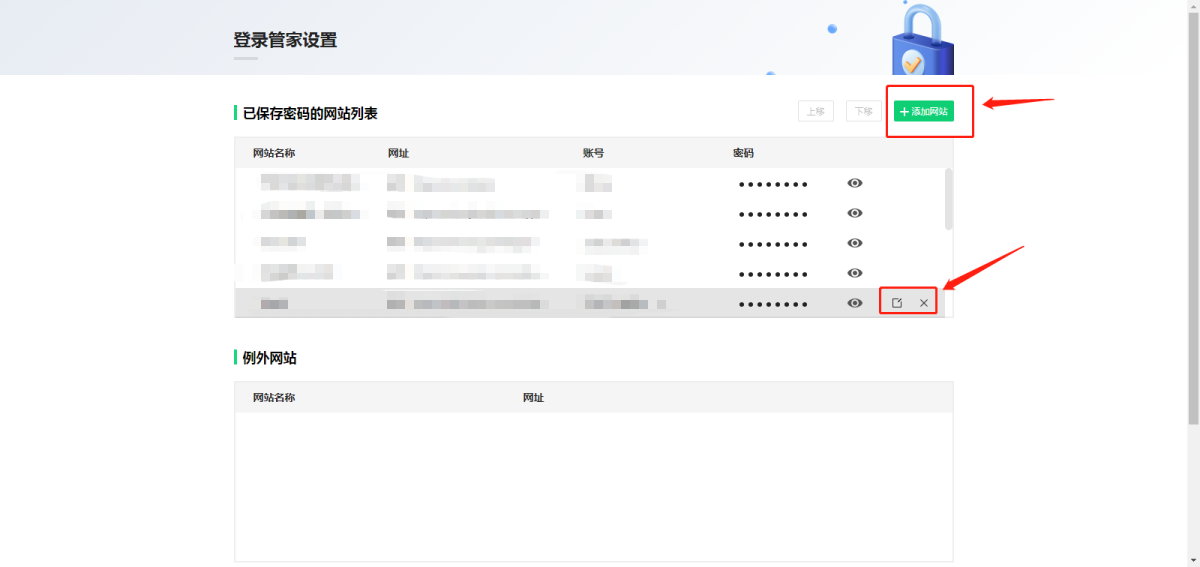Screen dimensions: 1200x567
Task: Click the masked password dots in third row
Action: [x=772, y=244]
